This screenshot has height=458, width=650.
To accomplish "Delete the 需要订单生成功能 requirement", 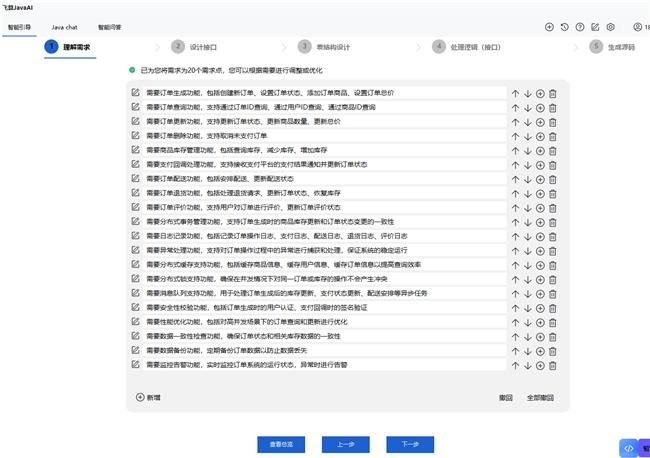I will [553, 94].
